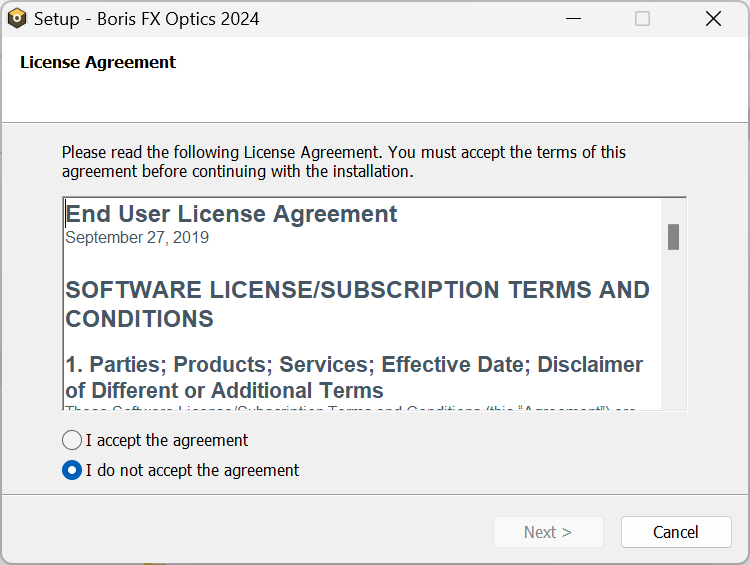Click the "License Agreement" page title
Image resolution: width=750 pixels, height=565 pixels.
(98, 62)
